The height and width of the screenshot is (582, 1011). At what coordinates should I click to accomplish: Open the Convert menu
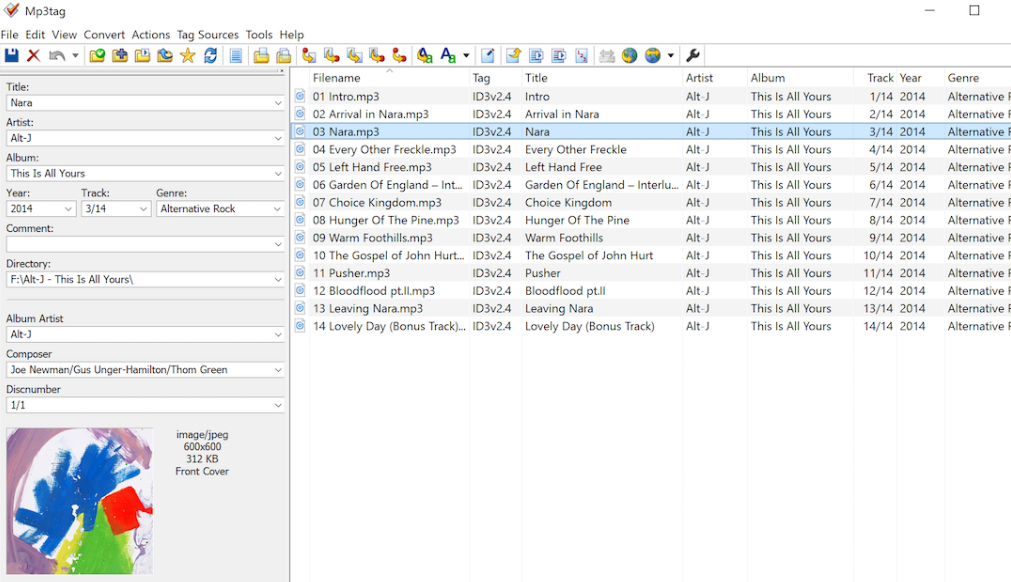tap(104, 34)
